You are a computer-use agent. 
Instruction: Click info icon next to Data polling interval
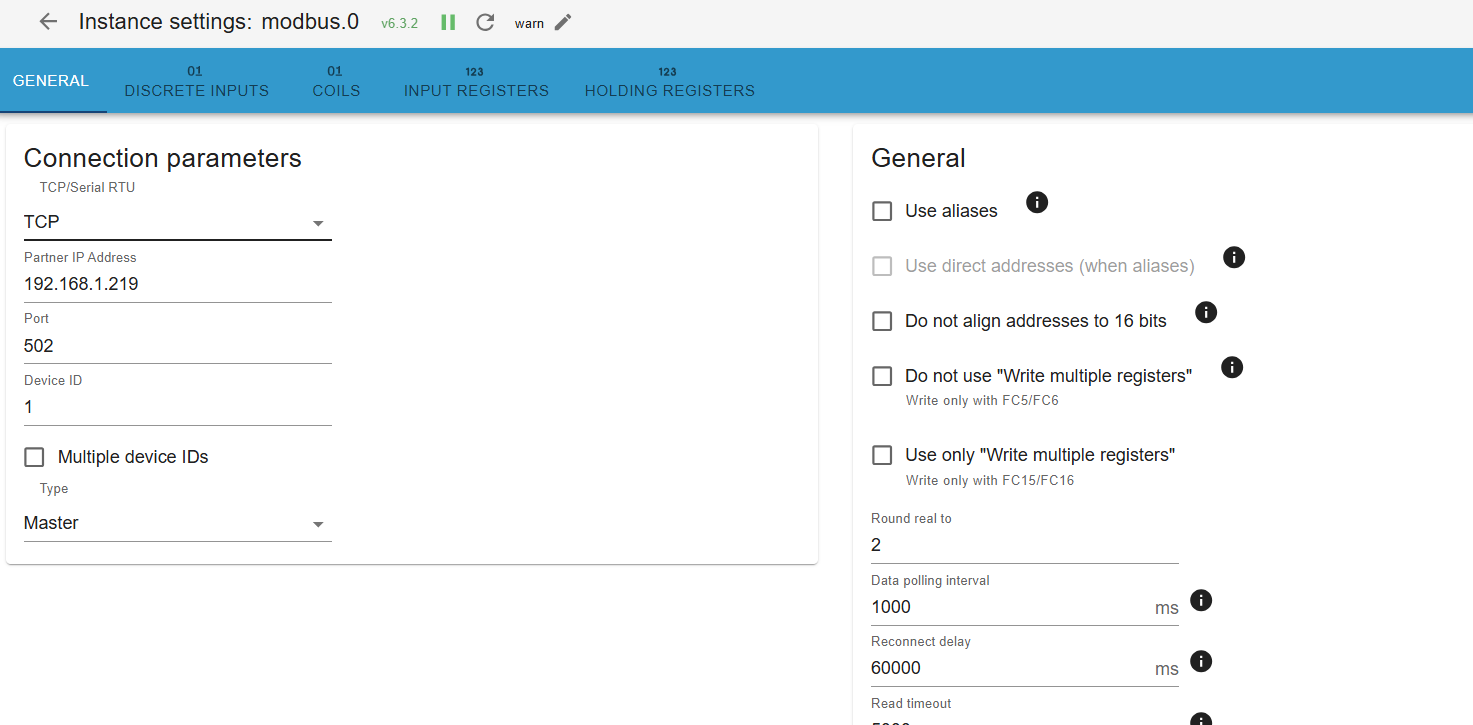click(x=1202, y=600)
